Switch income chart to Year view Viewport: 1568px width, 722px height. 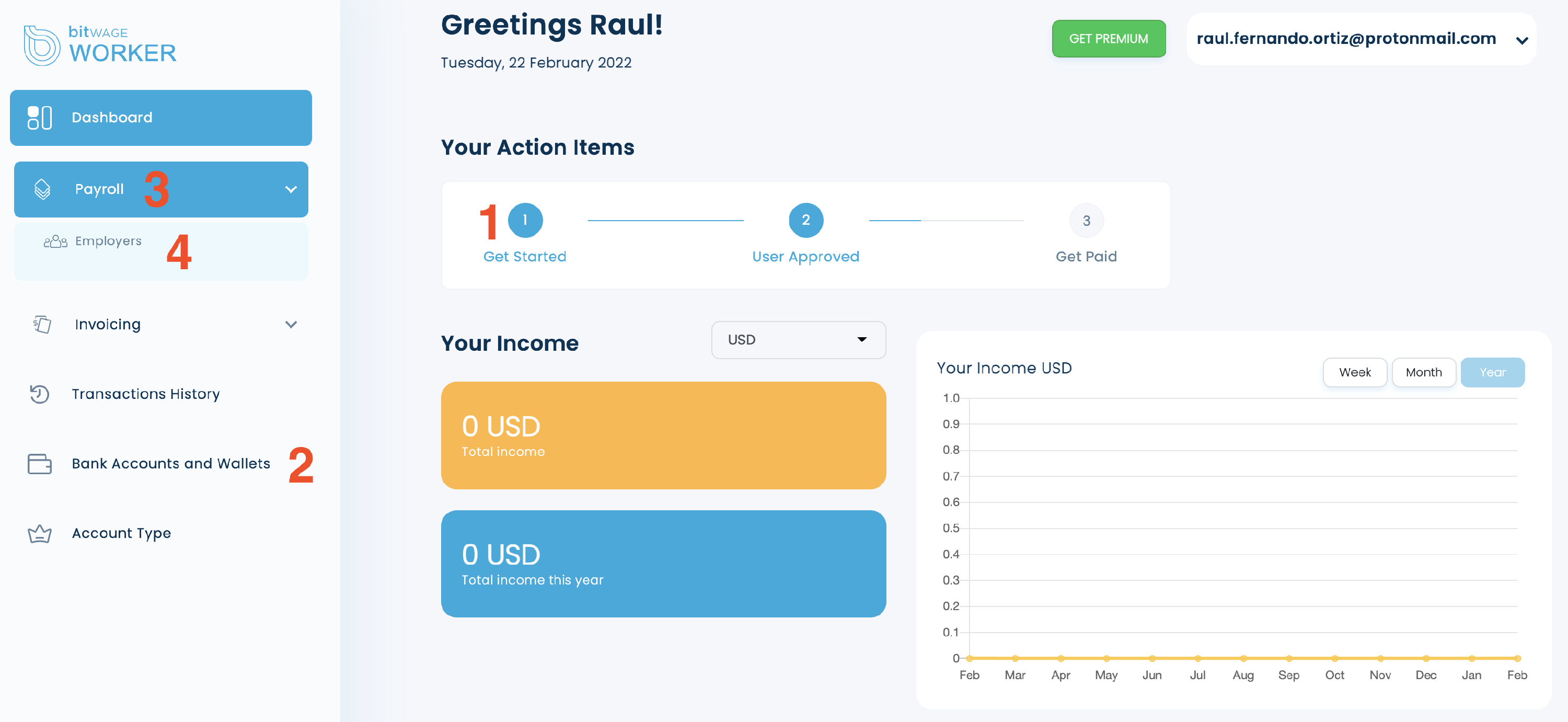(x=1492, y=373)
